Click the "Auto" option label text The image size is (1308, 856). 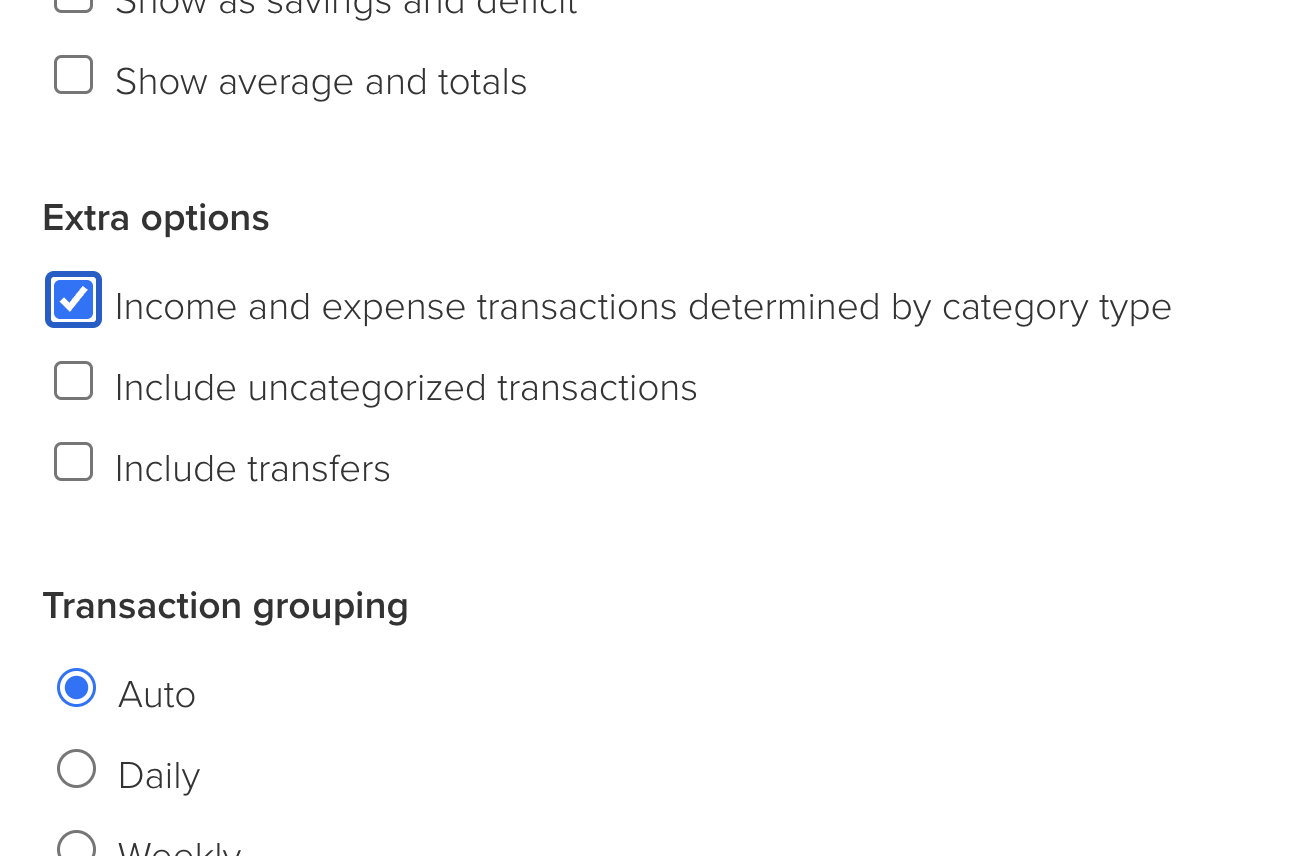(157, 695)
